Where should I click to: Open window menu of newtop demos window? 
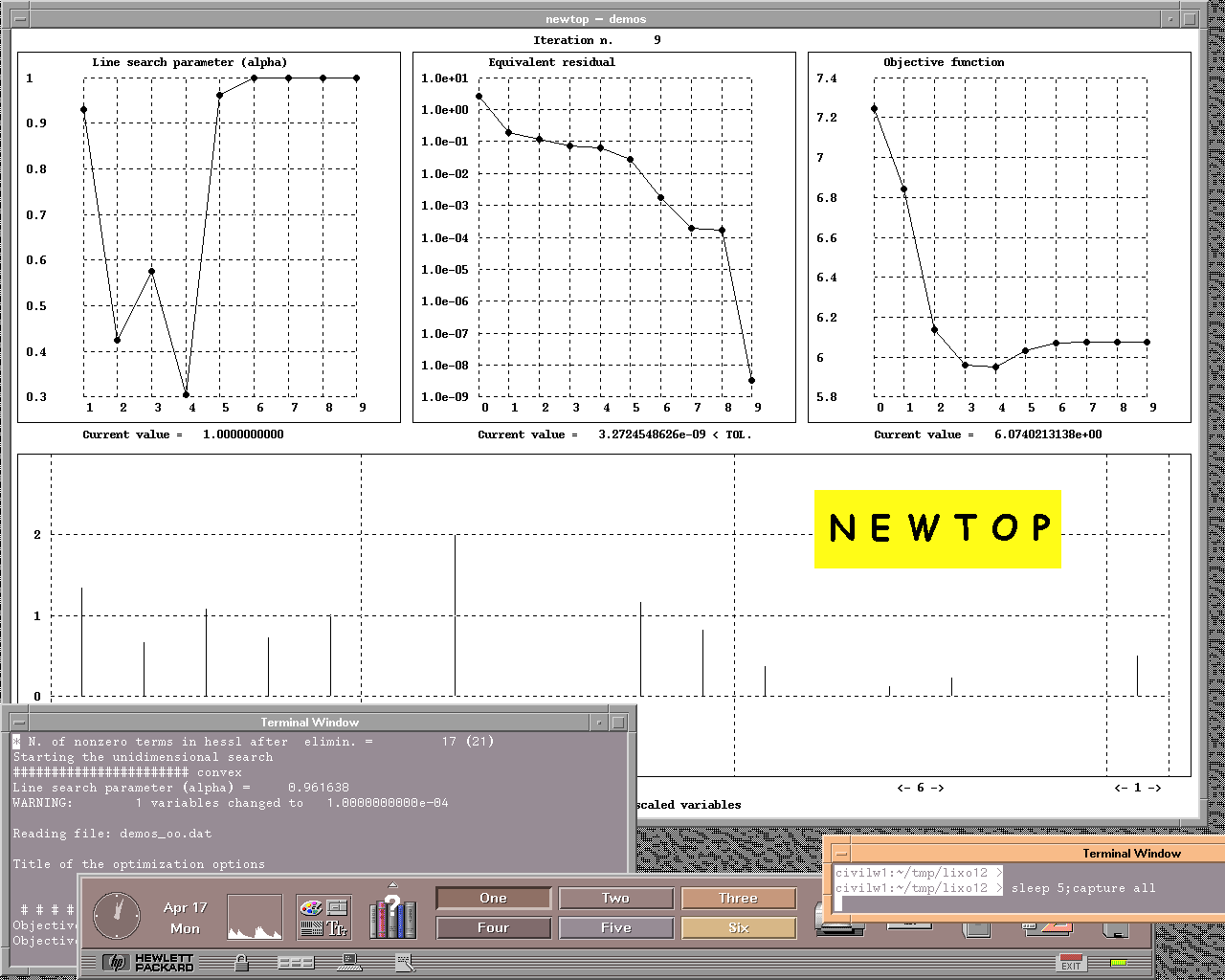tap(20, 18)
